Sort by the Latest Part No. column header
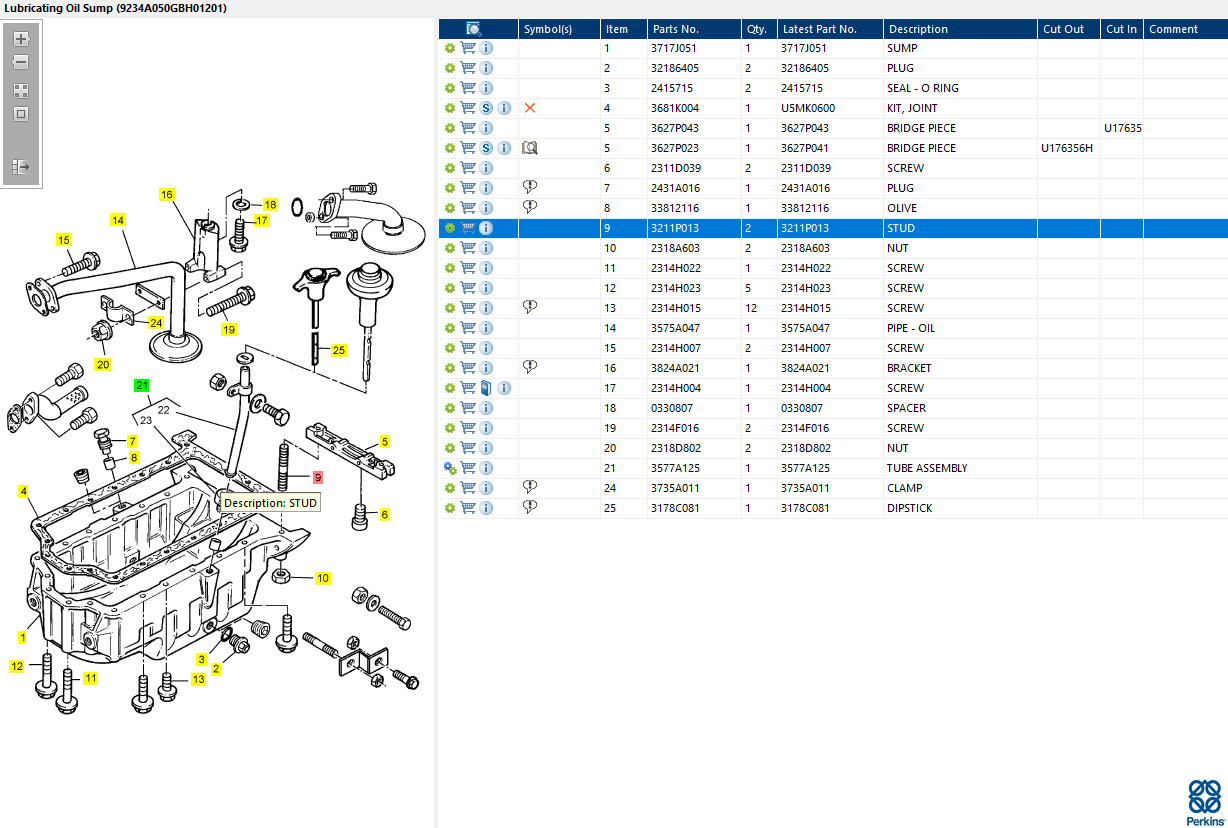The height and width of the screenshot is (828, 1228). 830,29
